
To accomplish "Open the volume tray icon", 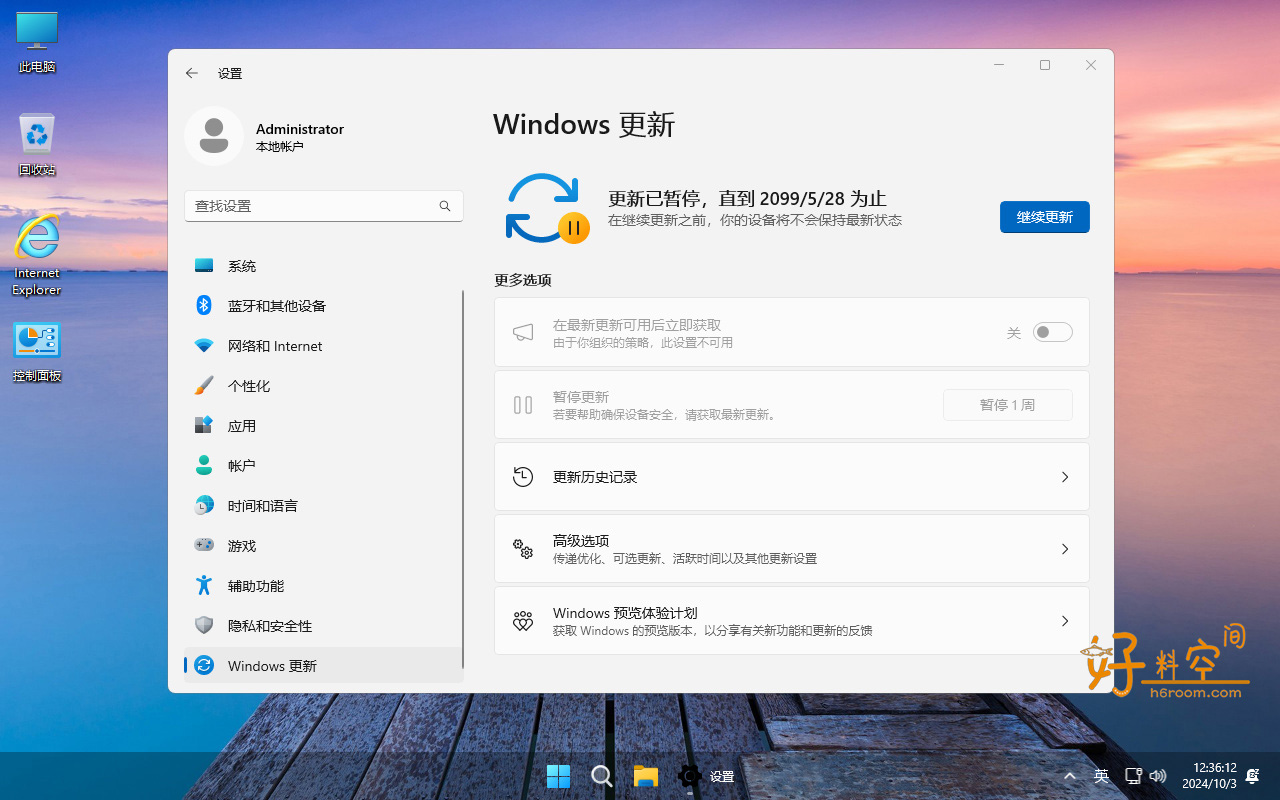I will click(x=1158, y=776).
